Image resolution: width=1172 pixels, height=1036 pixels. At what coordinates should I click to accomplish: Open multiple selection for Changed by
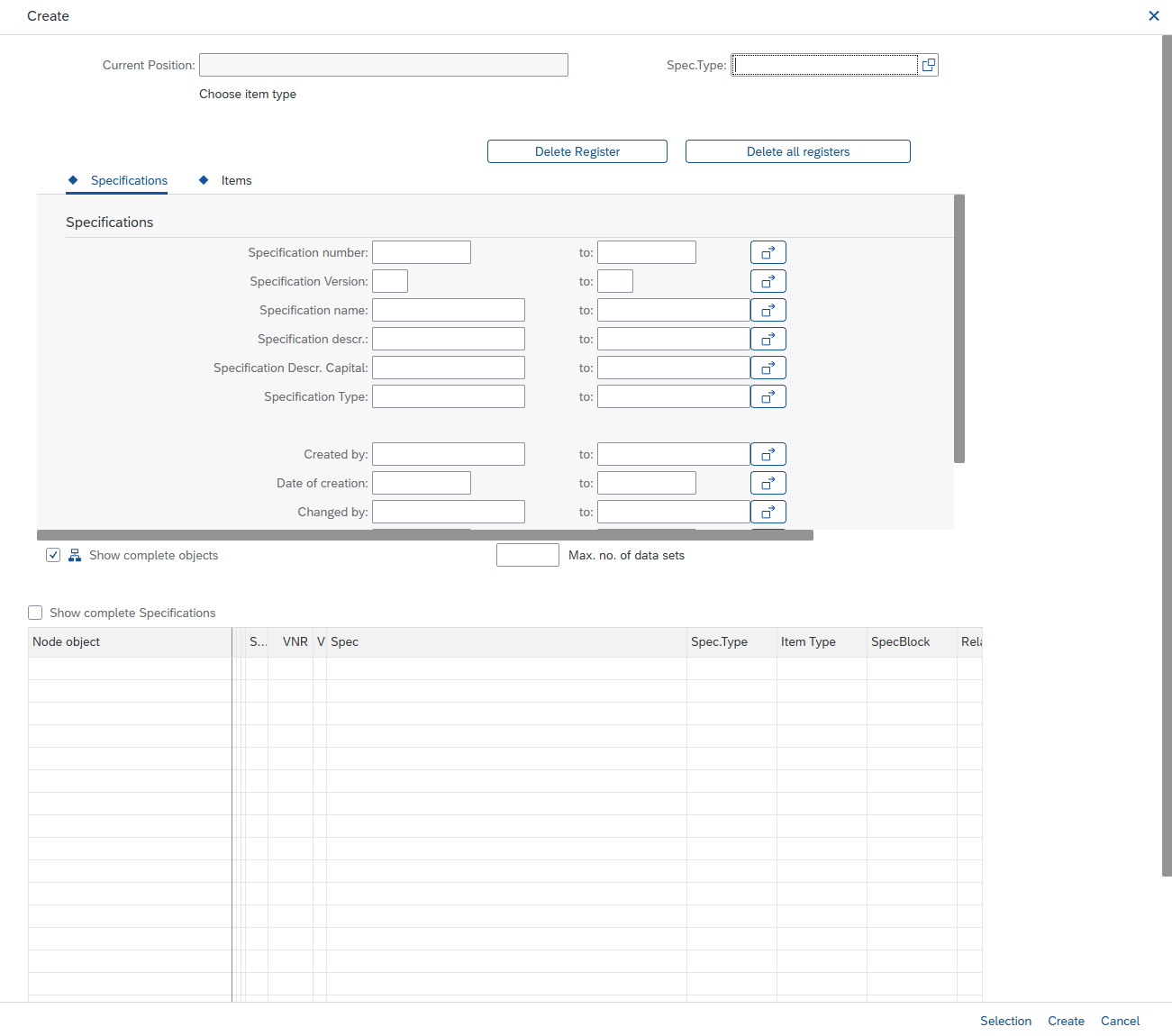click(768, 512)
